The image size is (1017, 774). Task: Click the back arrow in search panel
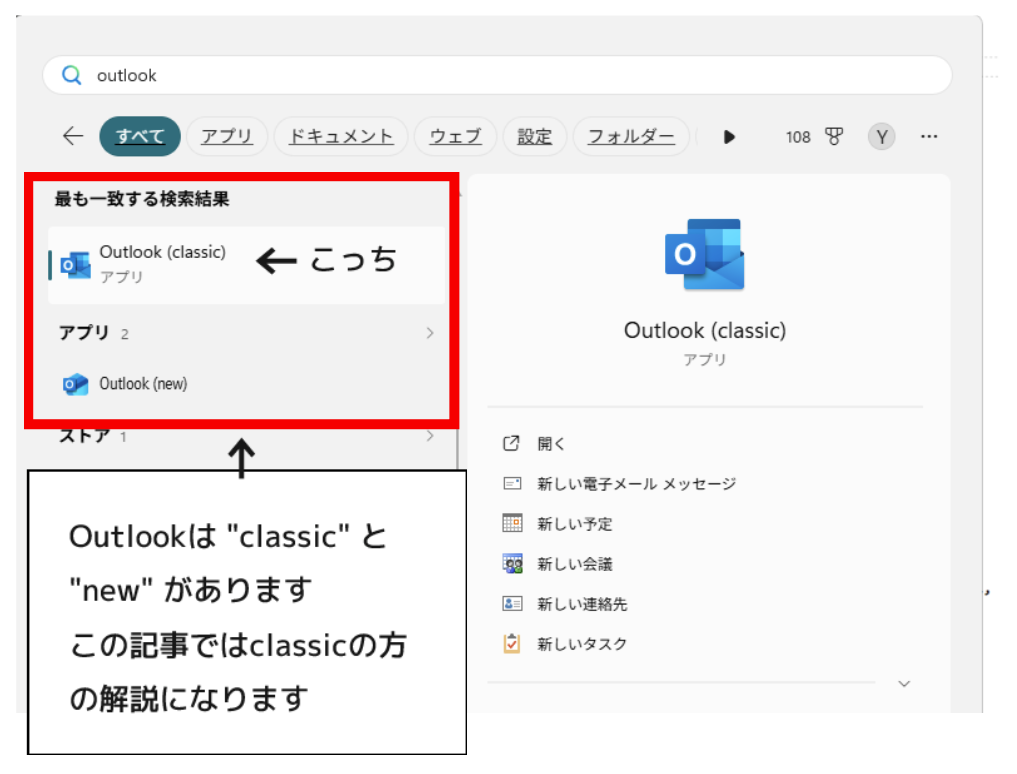click(73, 137)
